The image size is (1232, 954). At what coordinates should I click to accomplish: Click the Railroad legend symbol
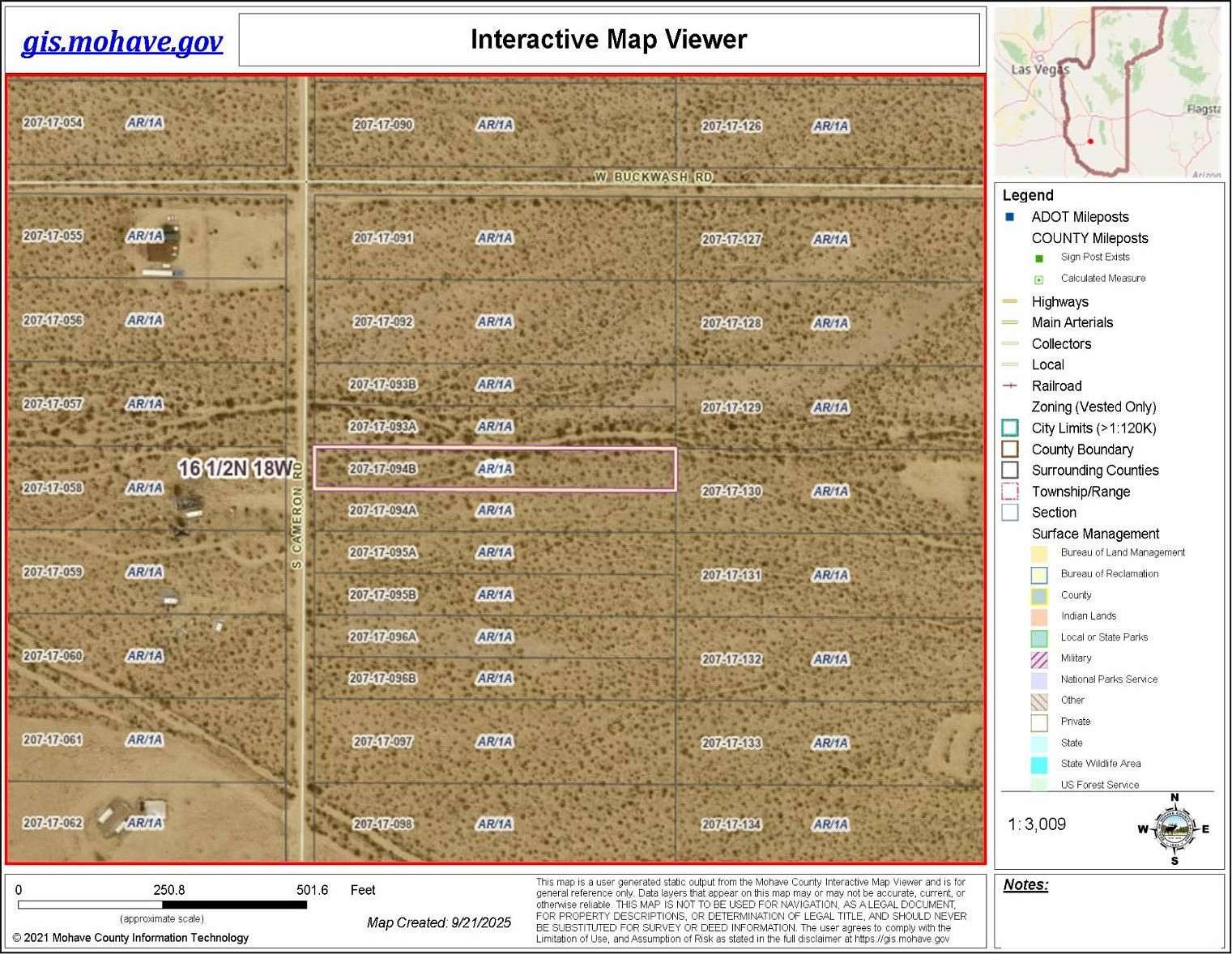(1011, 385)
